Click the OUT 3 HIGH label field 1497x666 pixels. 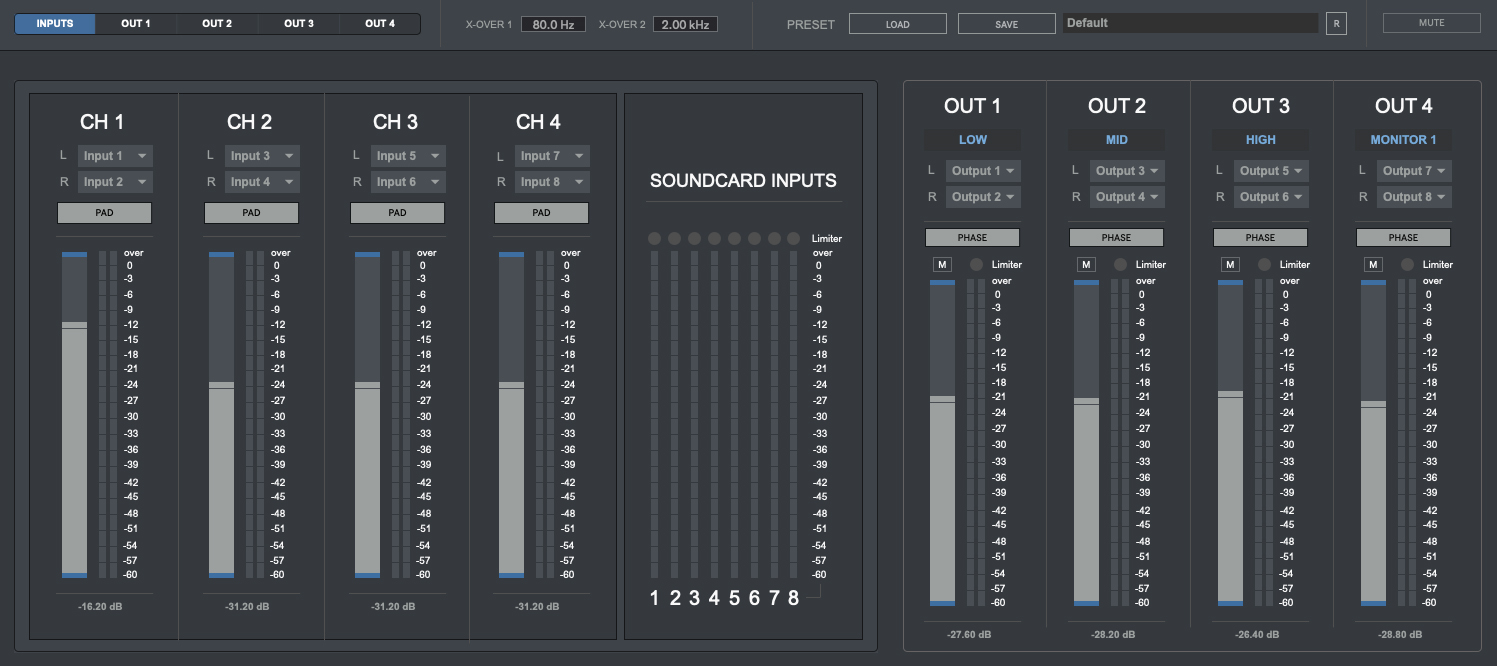point(1260,140)
